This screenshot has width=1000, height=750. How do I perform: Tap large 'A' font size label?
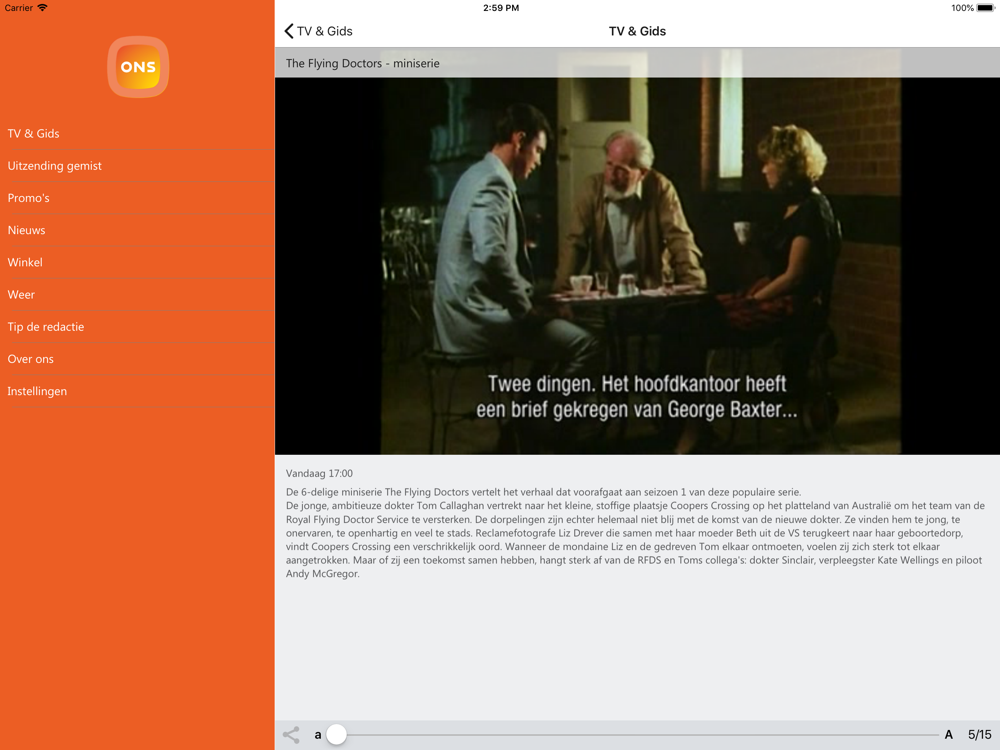coord(948,735)
